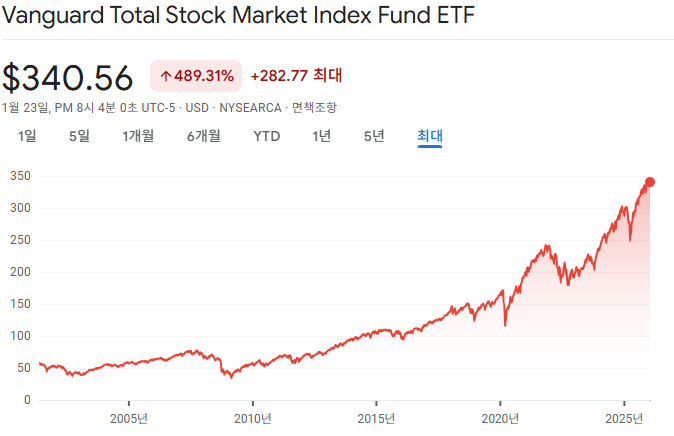Open the 1년 chart range
Viewport: 674px width, 436px height.
click(x=321, y=136)
